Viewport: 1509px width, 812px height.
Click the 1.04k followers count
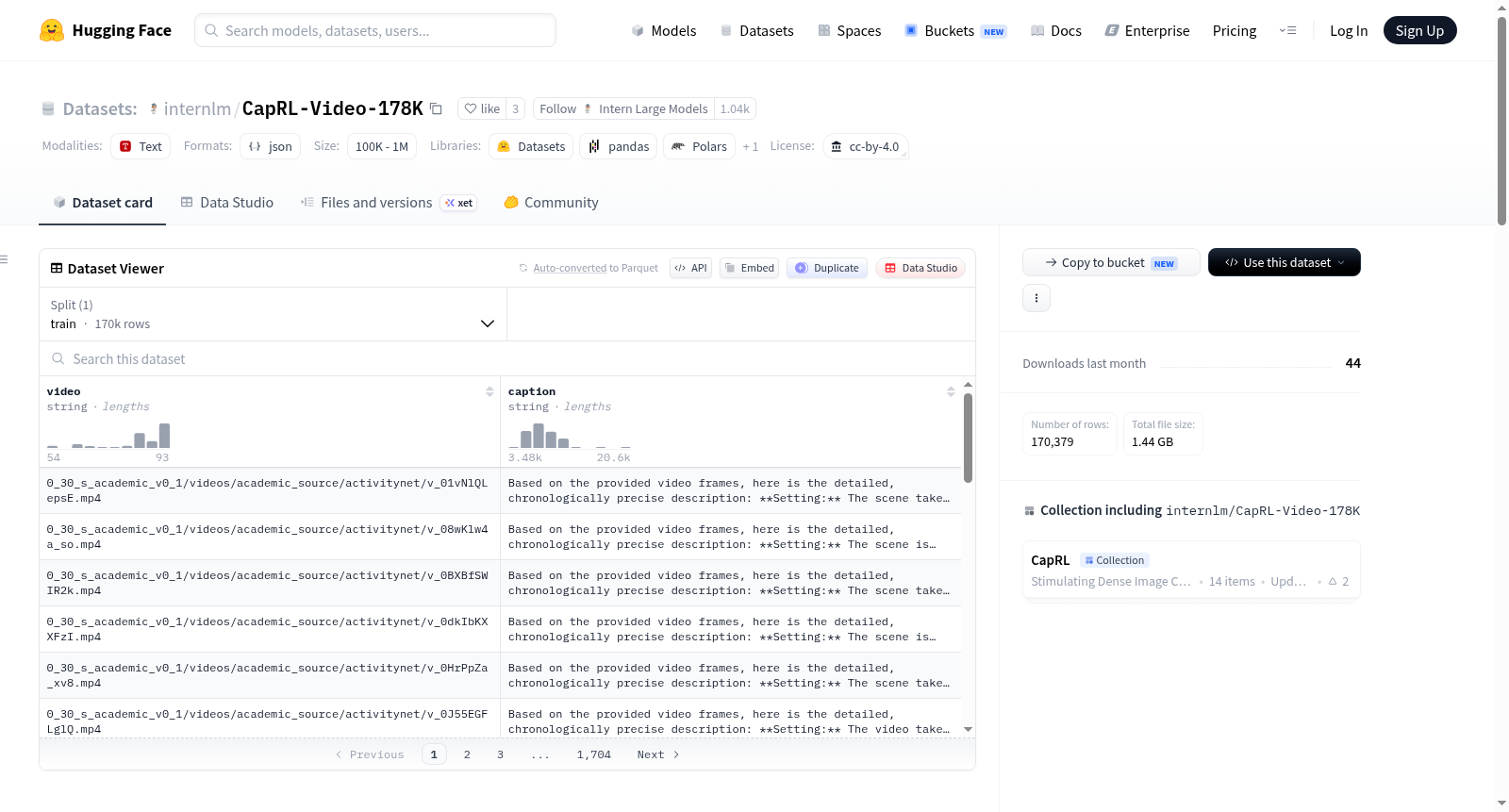[x=735, y=108]
